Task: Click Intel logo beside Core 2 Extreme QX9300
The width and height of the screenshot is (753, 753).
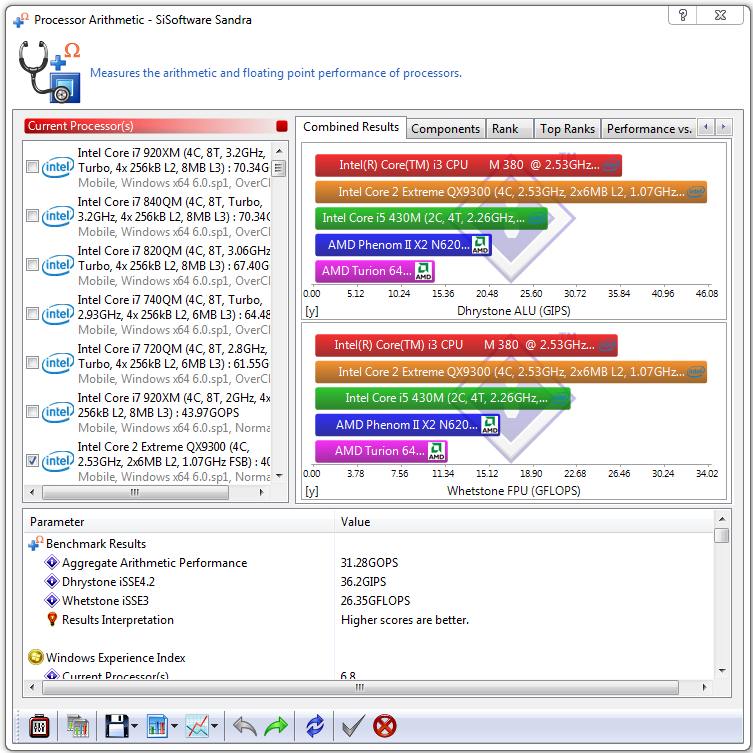Action: pyautogui.click(x=58, y=461)
